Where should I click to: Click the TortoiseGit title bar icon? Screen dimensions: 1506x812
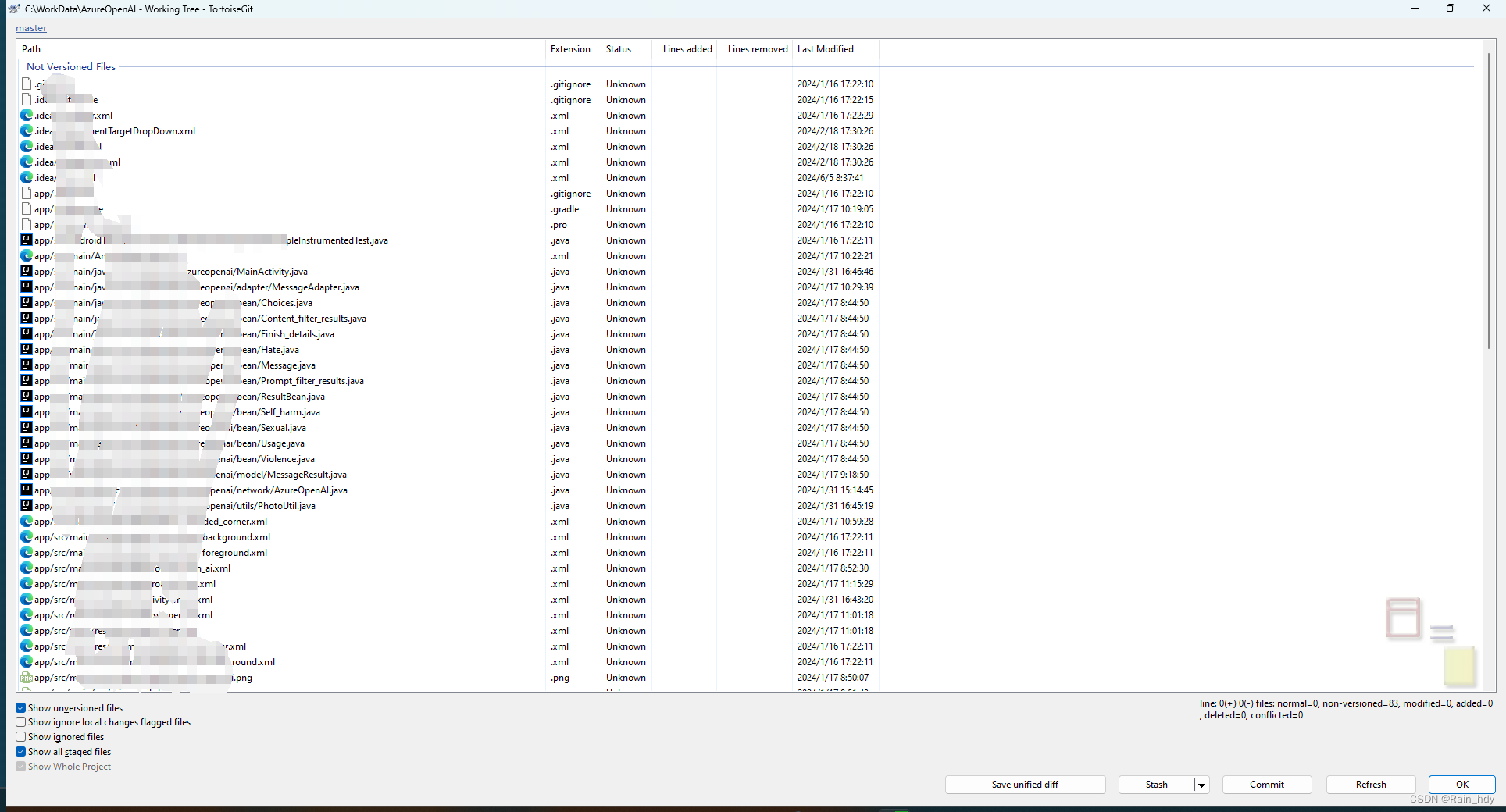point(13,9)
